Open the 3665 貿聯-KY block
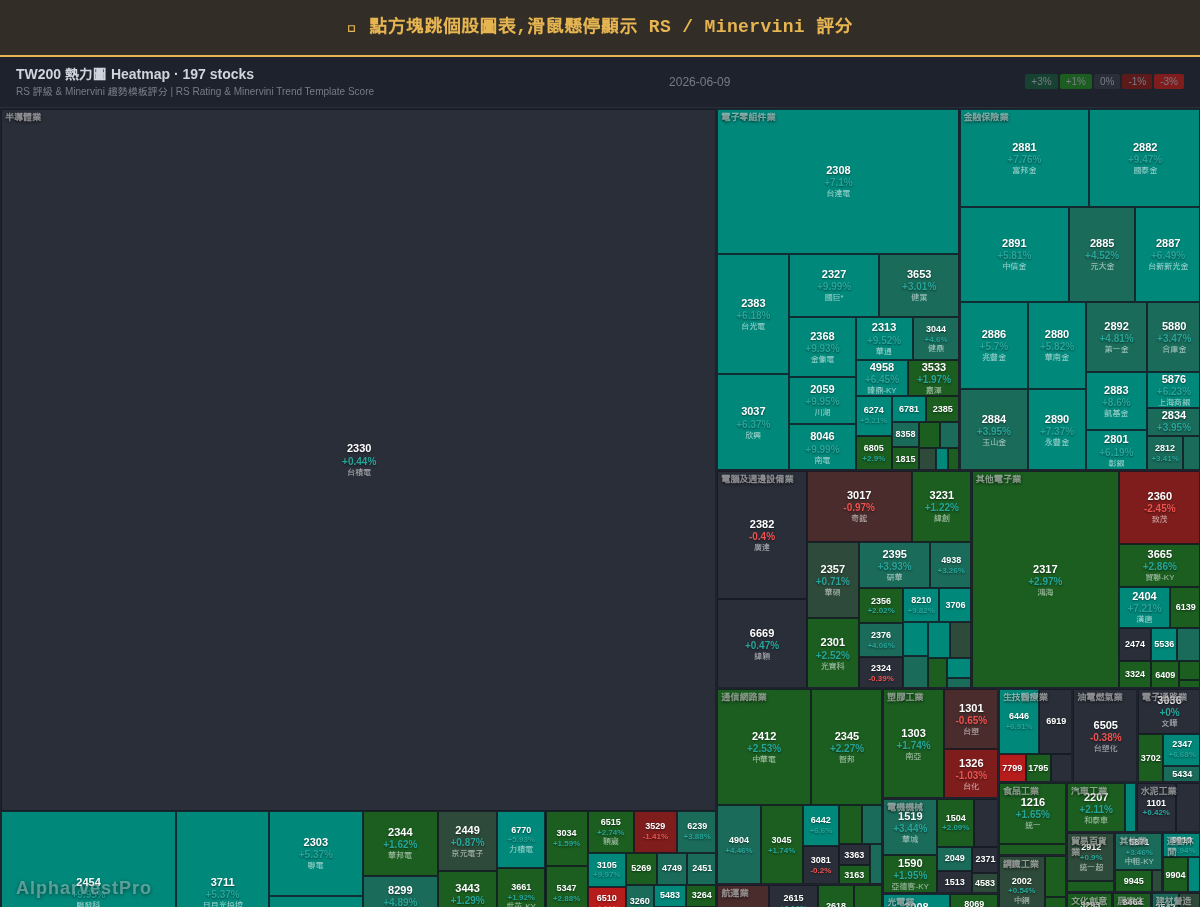This screenshot has width=1200, height=907. (1159, 565)
